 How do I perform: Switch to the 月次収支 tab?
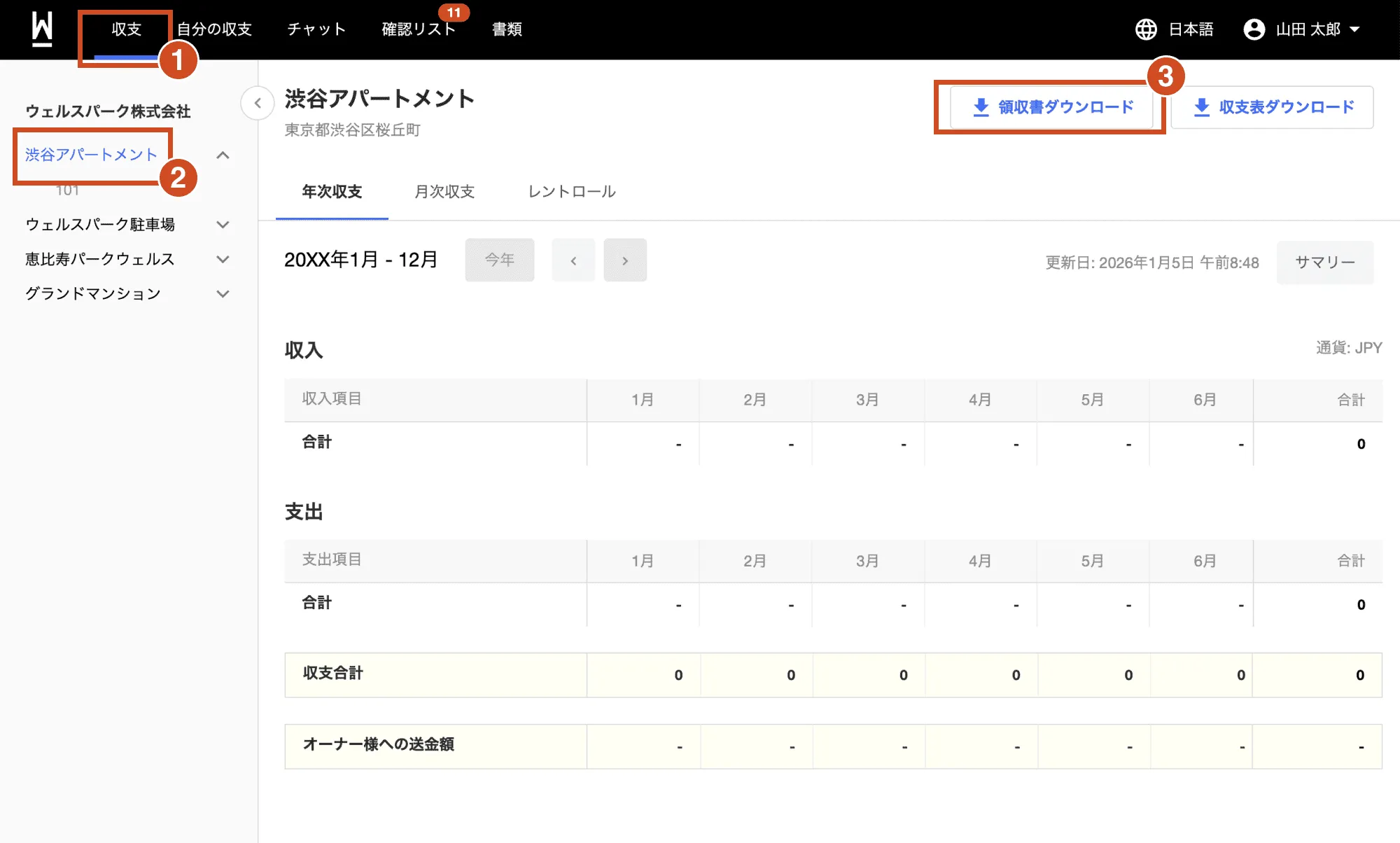444,192
